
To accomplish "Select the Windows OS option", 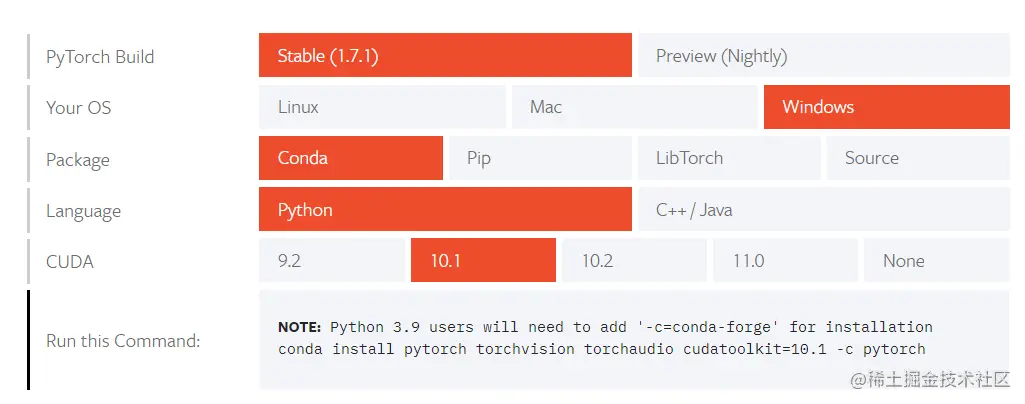I will [886, 107].
